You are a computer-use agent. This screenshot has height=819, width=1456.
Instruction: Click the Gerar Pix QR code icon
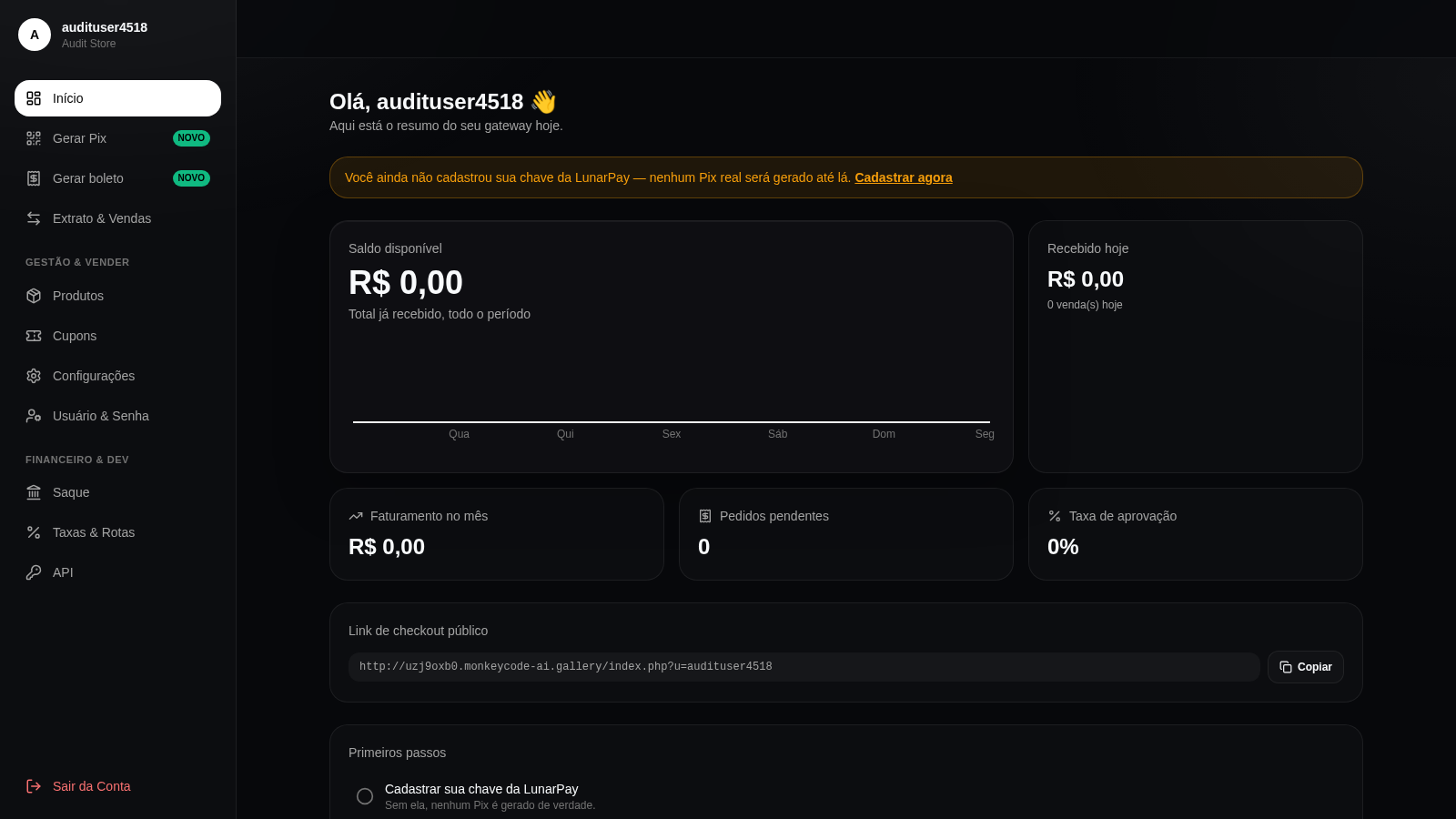(x=34, y=138)
